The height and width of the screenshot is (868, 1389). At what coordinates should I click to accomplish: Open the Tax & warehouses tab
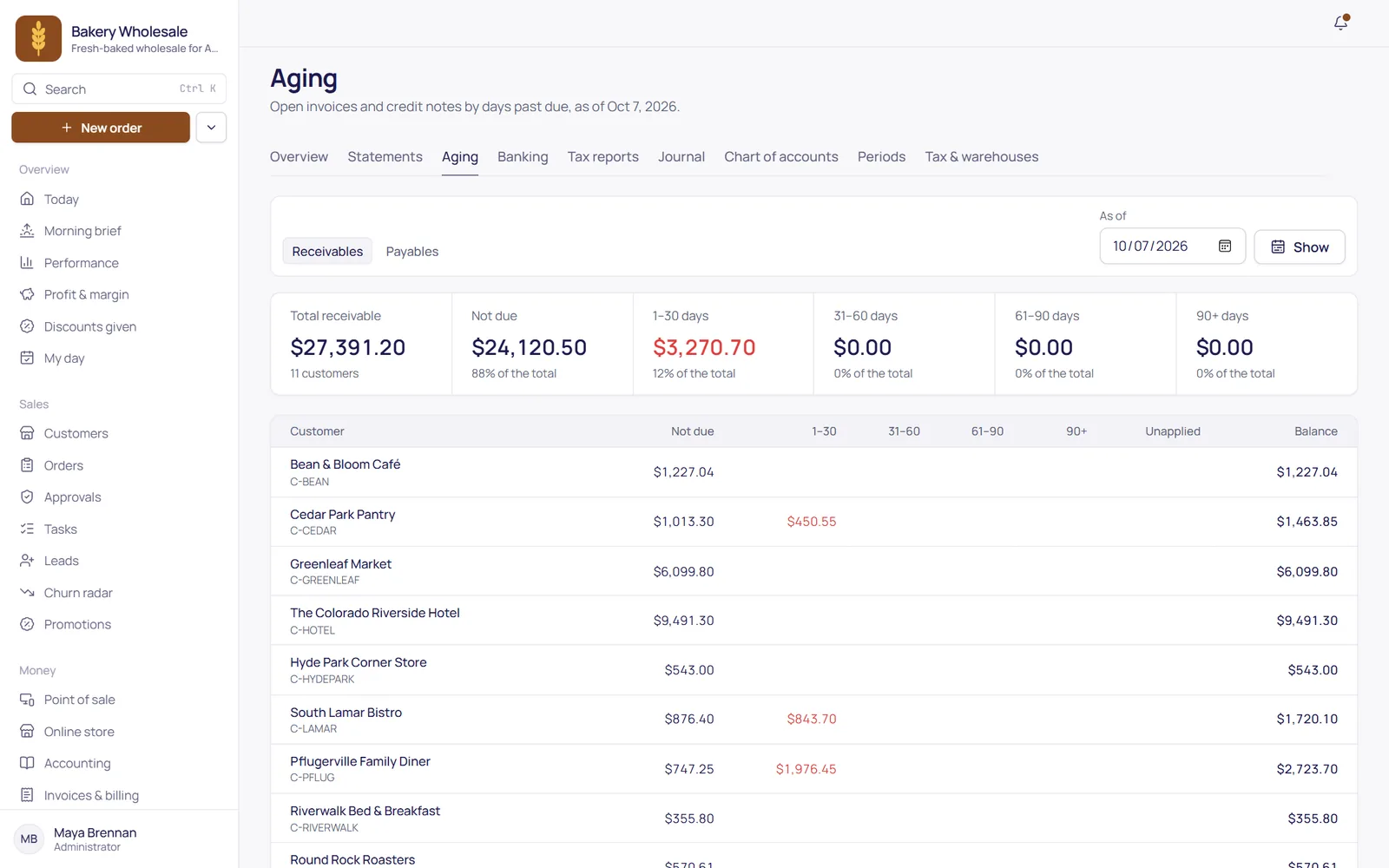[x=982, y=157]
